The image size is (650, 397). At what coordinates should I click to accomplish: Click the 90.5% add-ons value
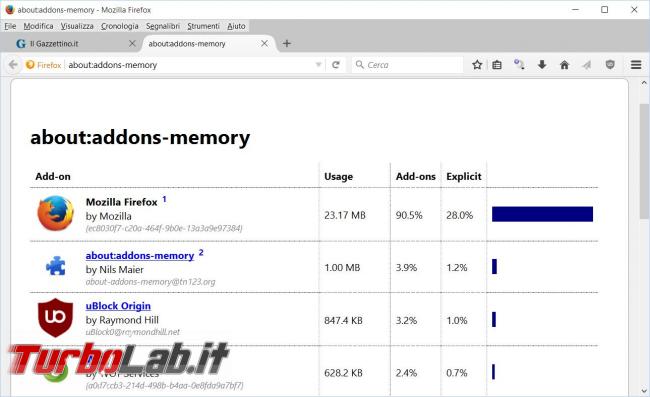click(x=409, y=215)
